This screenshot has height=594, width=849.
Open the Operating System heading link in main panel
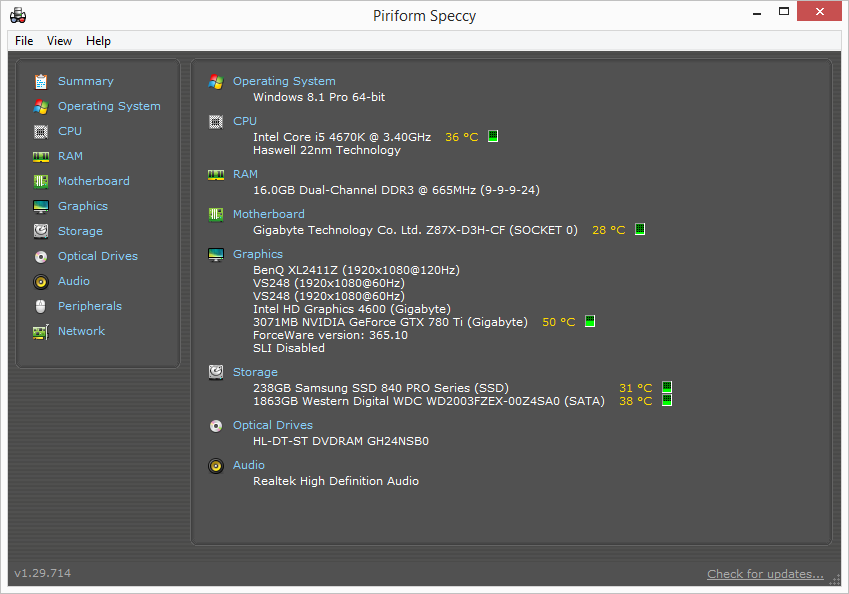click(284, 81)
